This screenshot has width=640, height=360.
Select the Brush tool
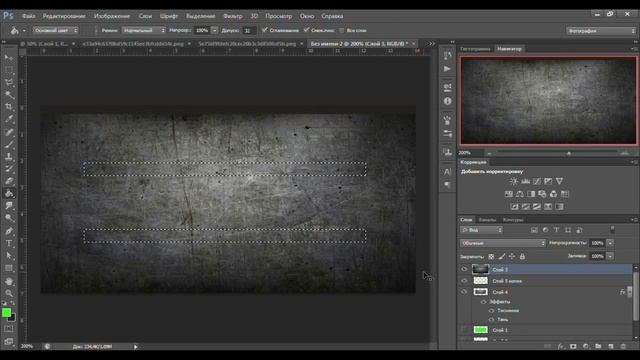(x=9, y=144)
